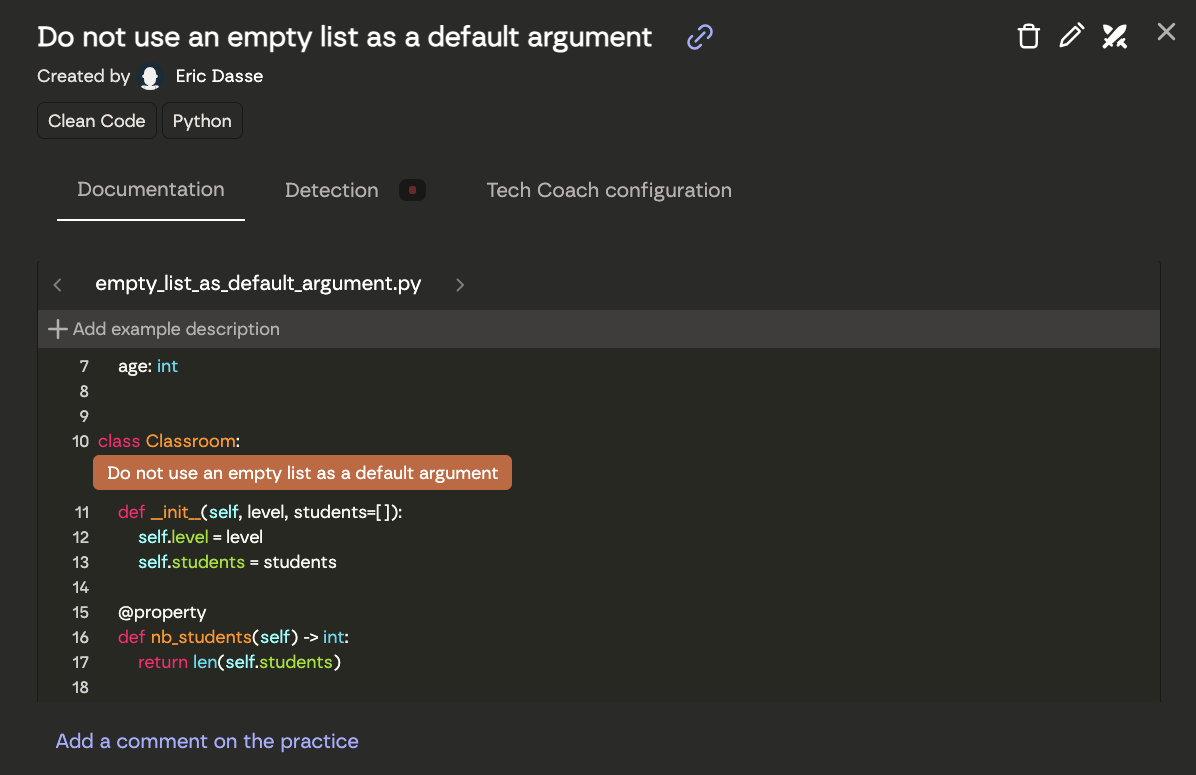Edit the practice using the pencil icon
Image resolution: width=1196 pixels, height=775 pixels.
pyautogui.click(x=1071, y=37)
